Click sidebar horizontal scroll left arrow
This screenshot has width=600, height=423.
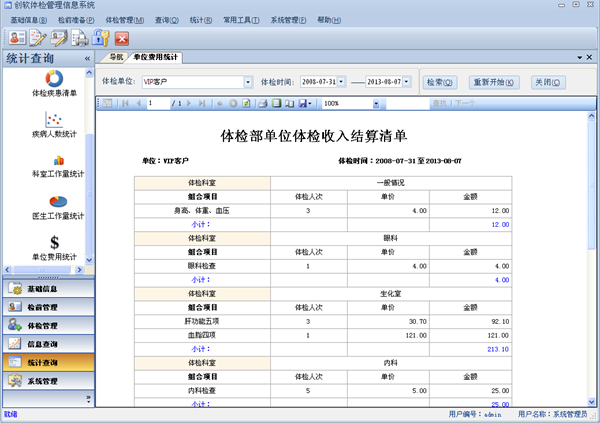[x=7, y=270]
